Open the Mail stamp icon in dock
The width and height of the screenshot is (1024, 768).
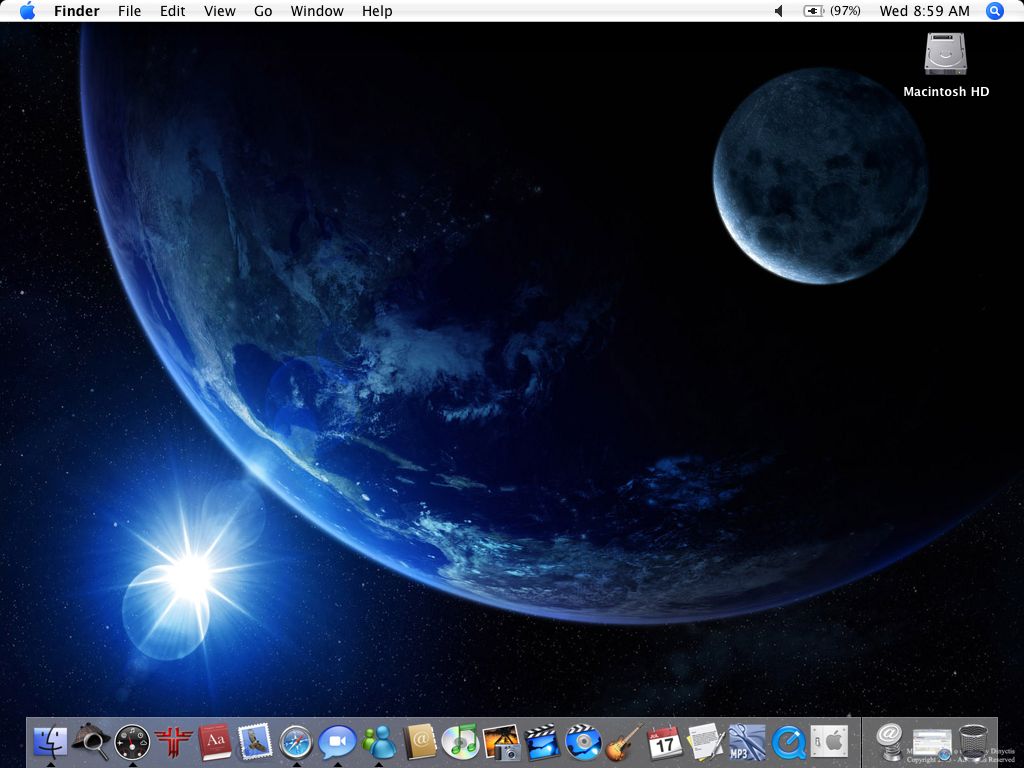255,741
